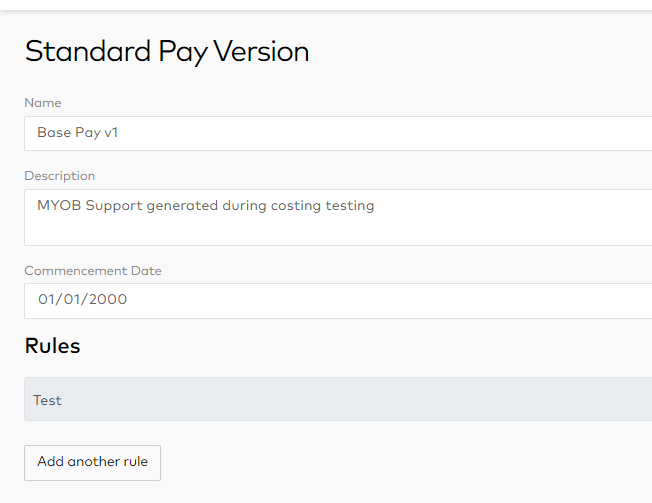Screen dimensions: 652x503
Task: Select the word Test in the rule row
Action: pyautogui.click(x=47, y=400)
